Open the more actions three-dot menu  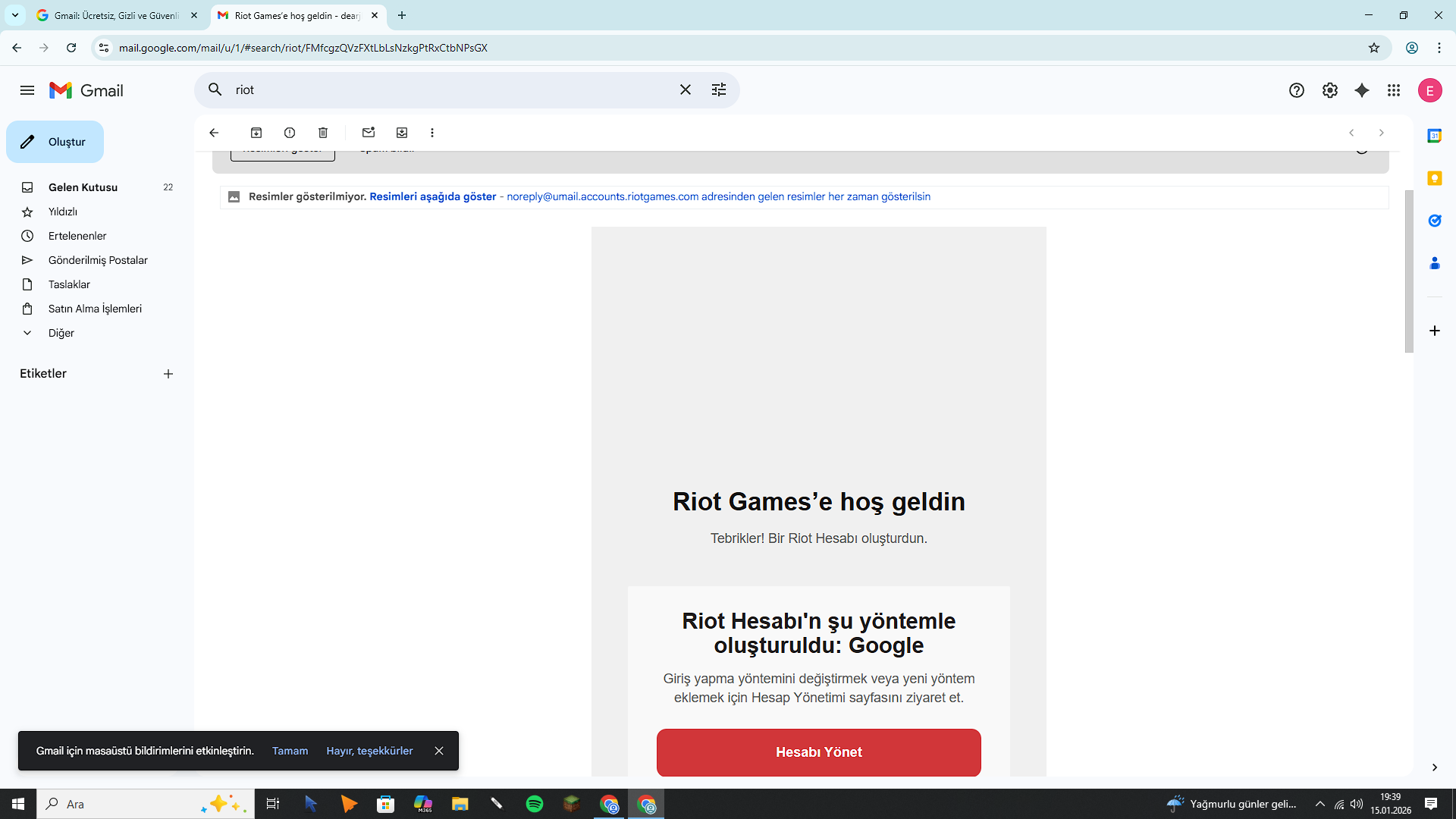point(432,133)
